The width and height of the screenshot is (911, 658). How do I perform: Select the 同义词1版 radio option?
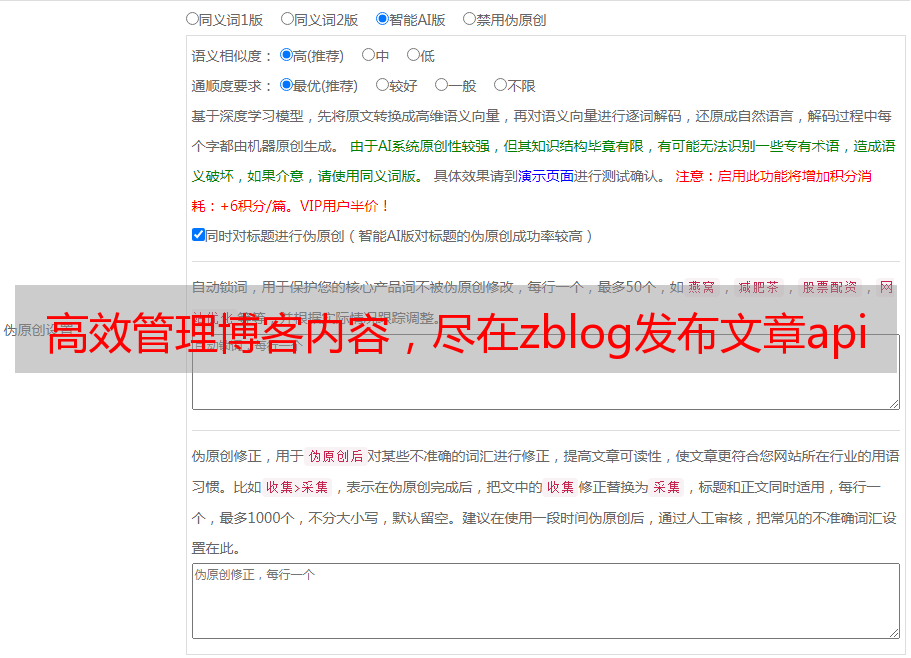192,19
